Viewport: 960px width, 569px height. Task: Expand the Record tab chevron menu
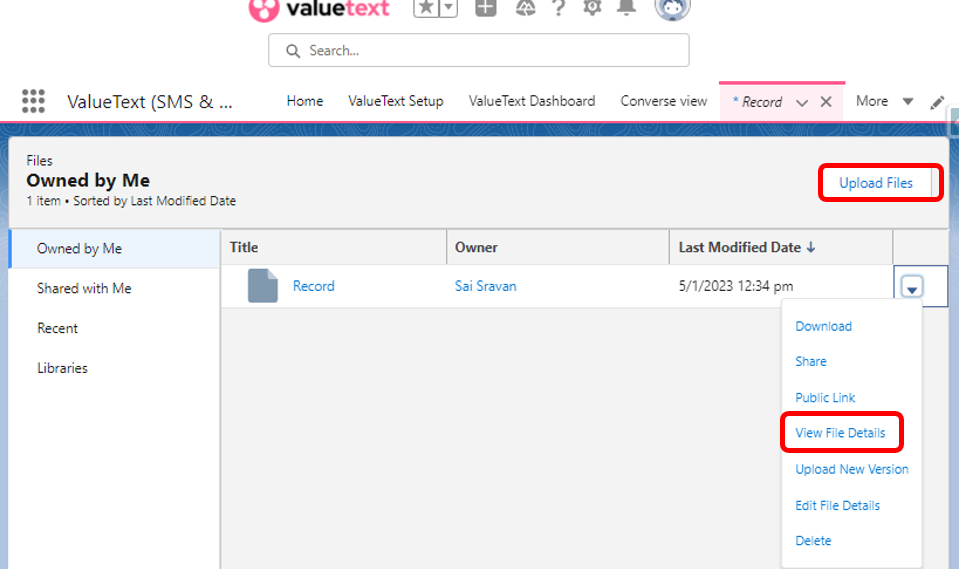802,102
